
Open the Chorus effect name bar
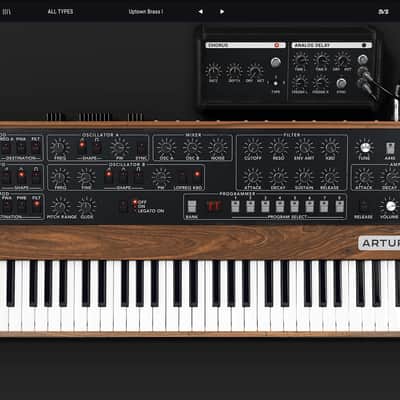[x=245, y=45]
